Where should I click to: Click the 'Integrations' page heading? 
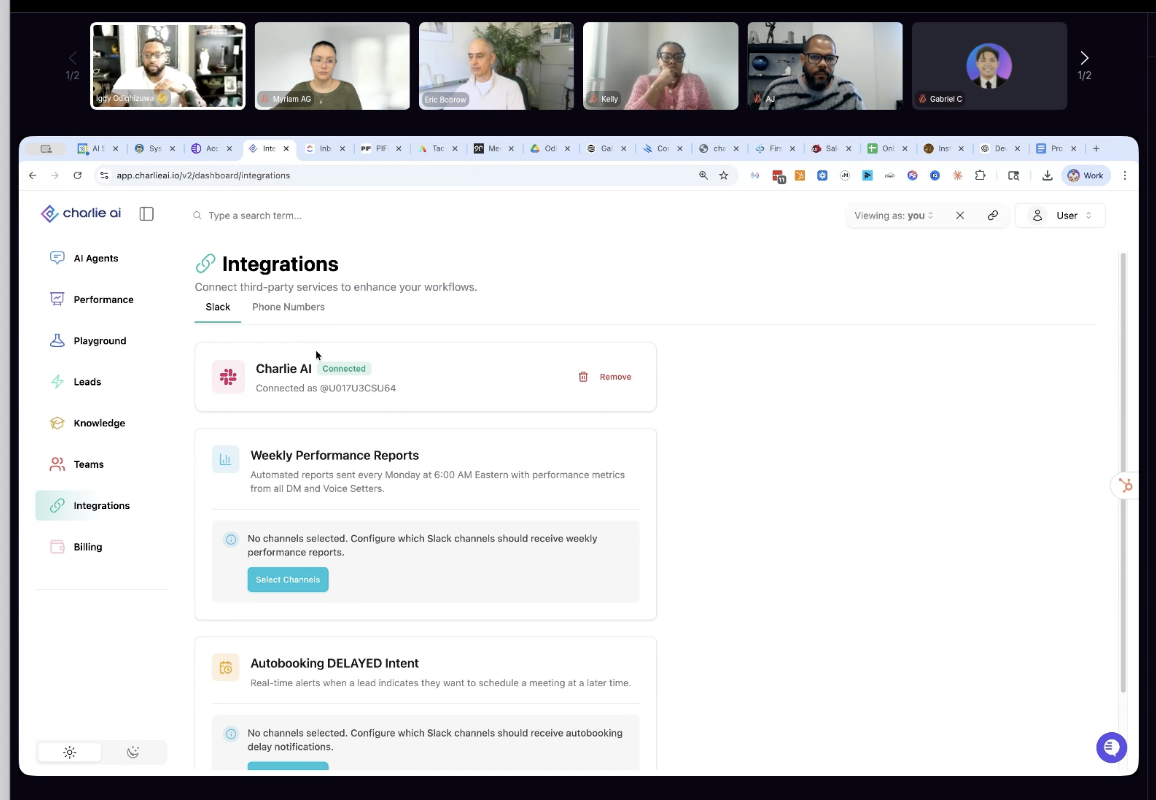tap(280, 264)
